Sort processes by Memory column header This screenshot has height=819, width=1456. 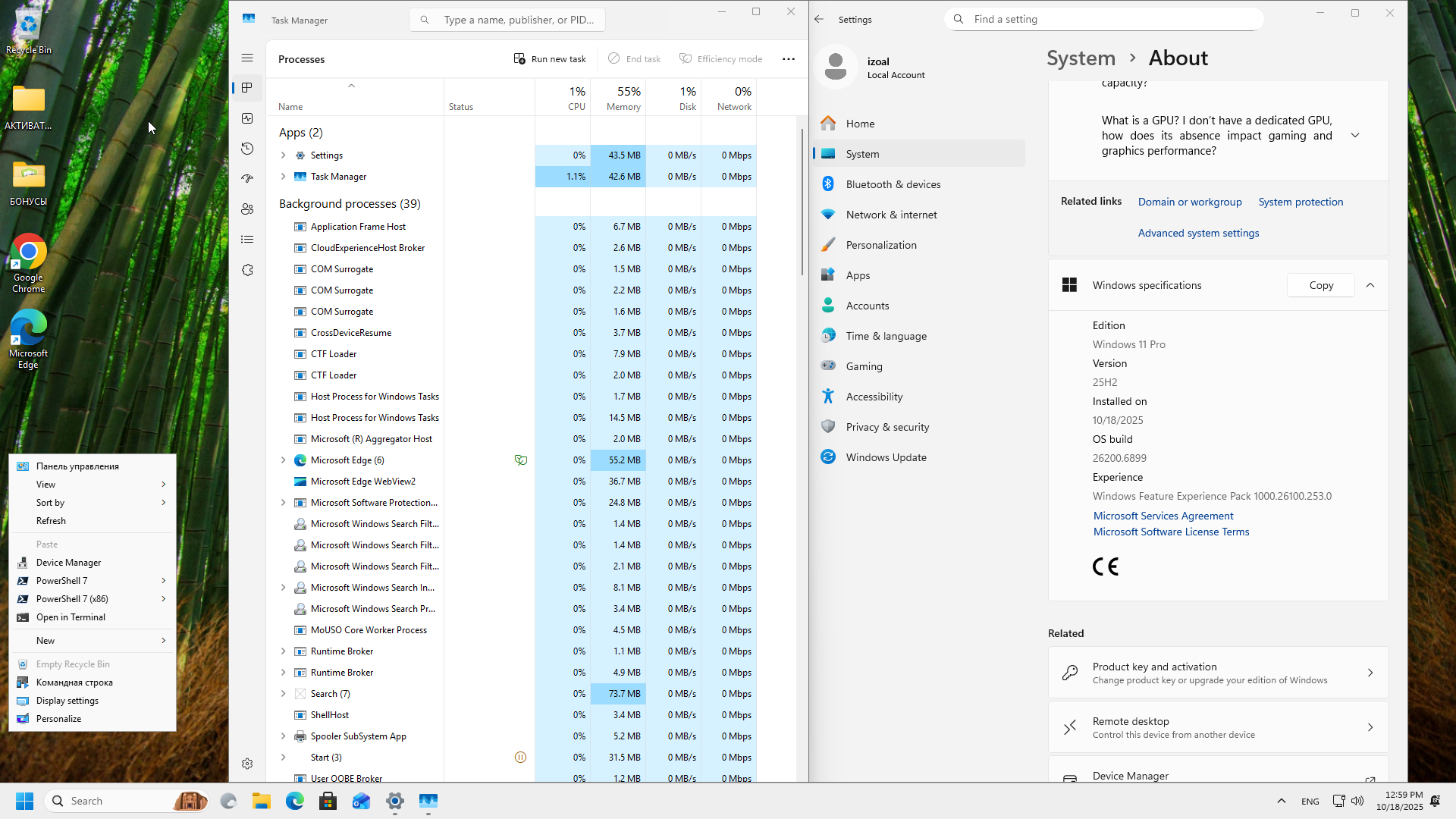click(623, 98)
